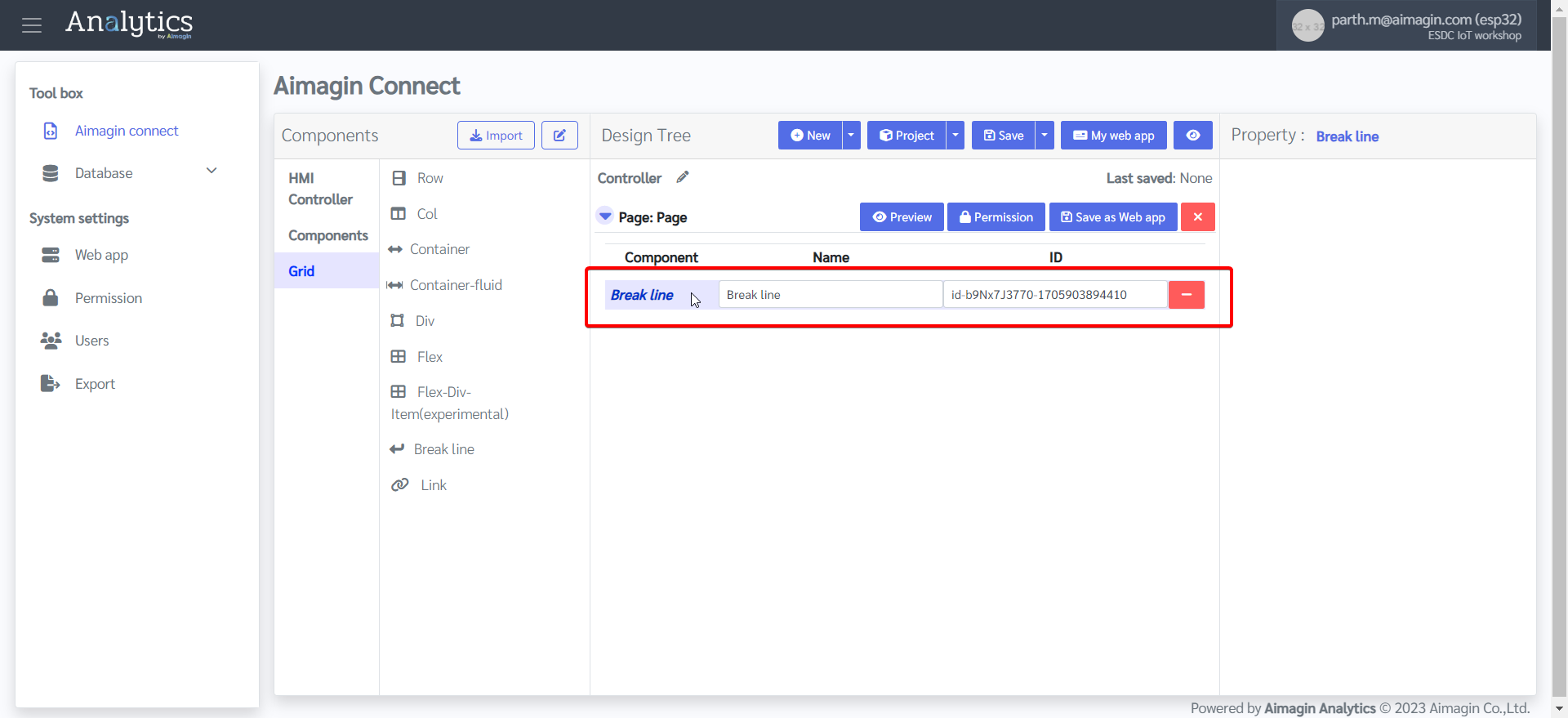
Task: Open the Web app settings
Action: point(101,255)
